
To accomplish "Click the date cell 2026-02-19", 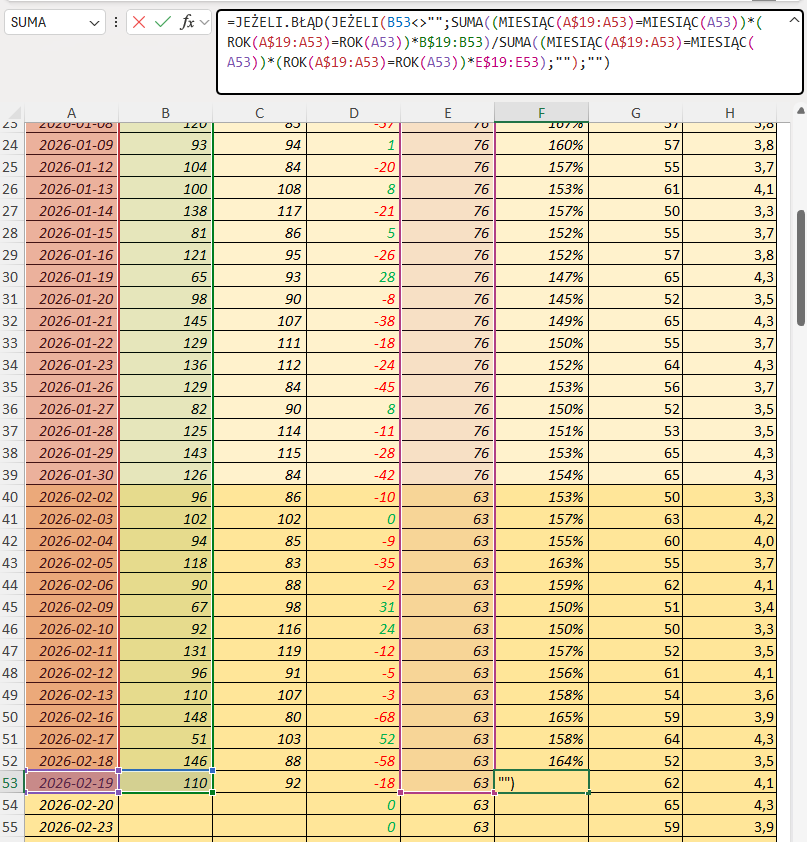I will [72, 783].
